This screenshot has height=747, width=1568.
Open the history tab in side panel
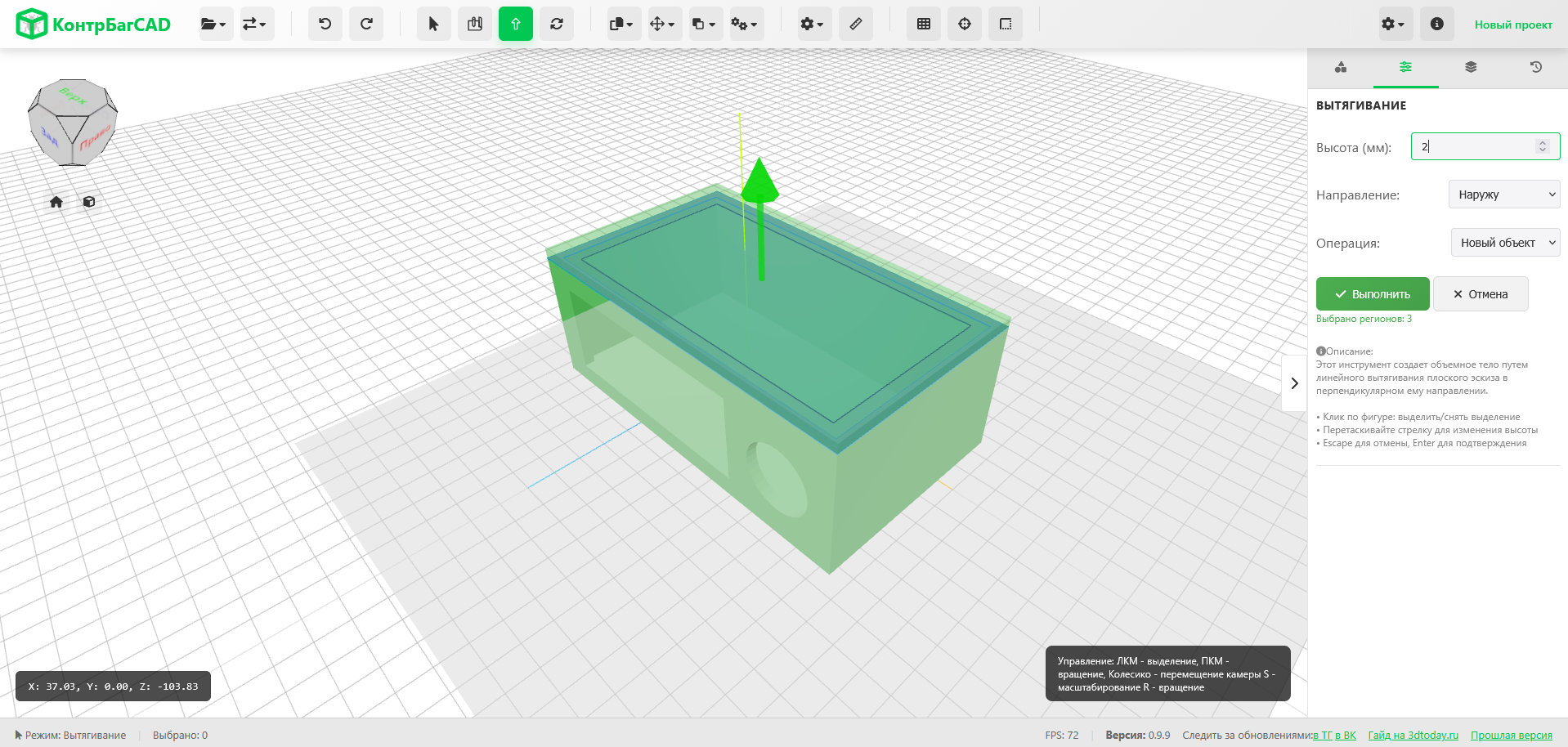(x=1535, y=67)
